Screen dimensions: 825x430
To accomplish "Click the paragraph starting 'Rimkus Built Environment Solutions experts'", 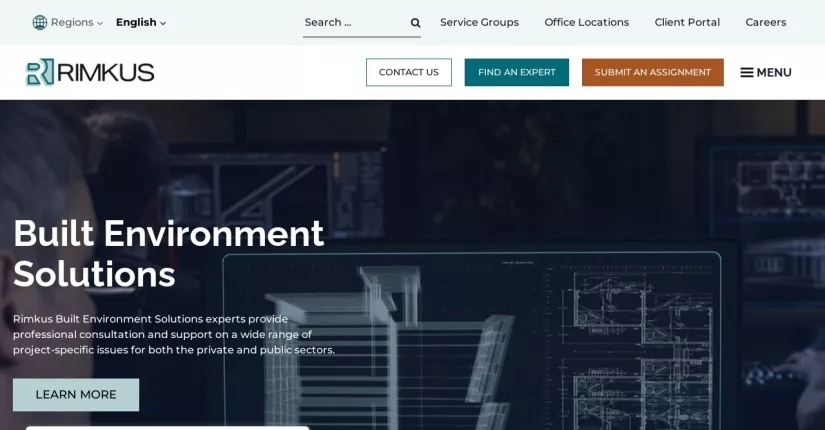I will click(174, 334).
